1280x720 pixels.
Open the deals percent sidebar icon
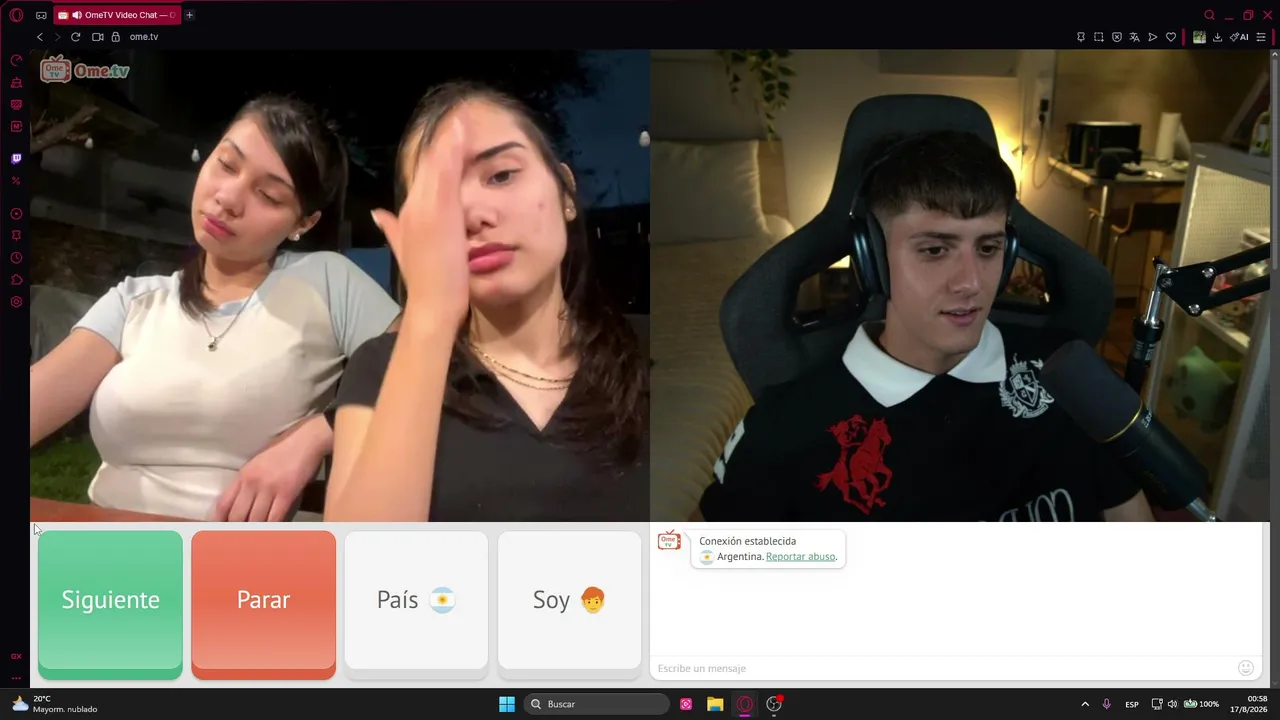(x=16, y=181)
